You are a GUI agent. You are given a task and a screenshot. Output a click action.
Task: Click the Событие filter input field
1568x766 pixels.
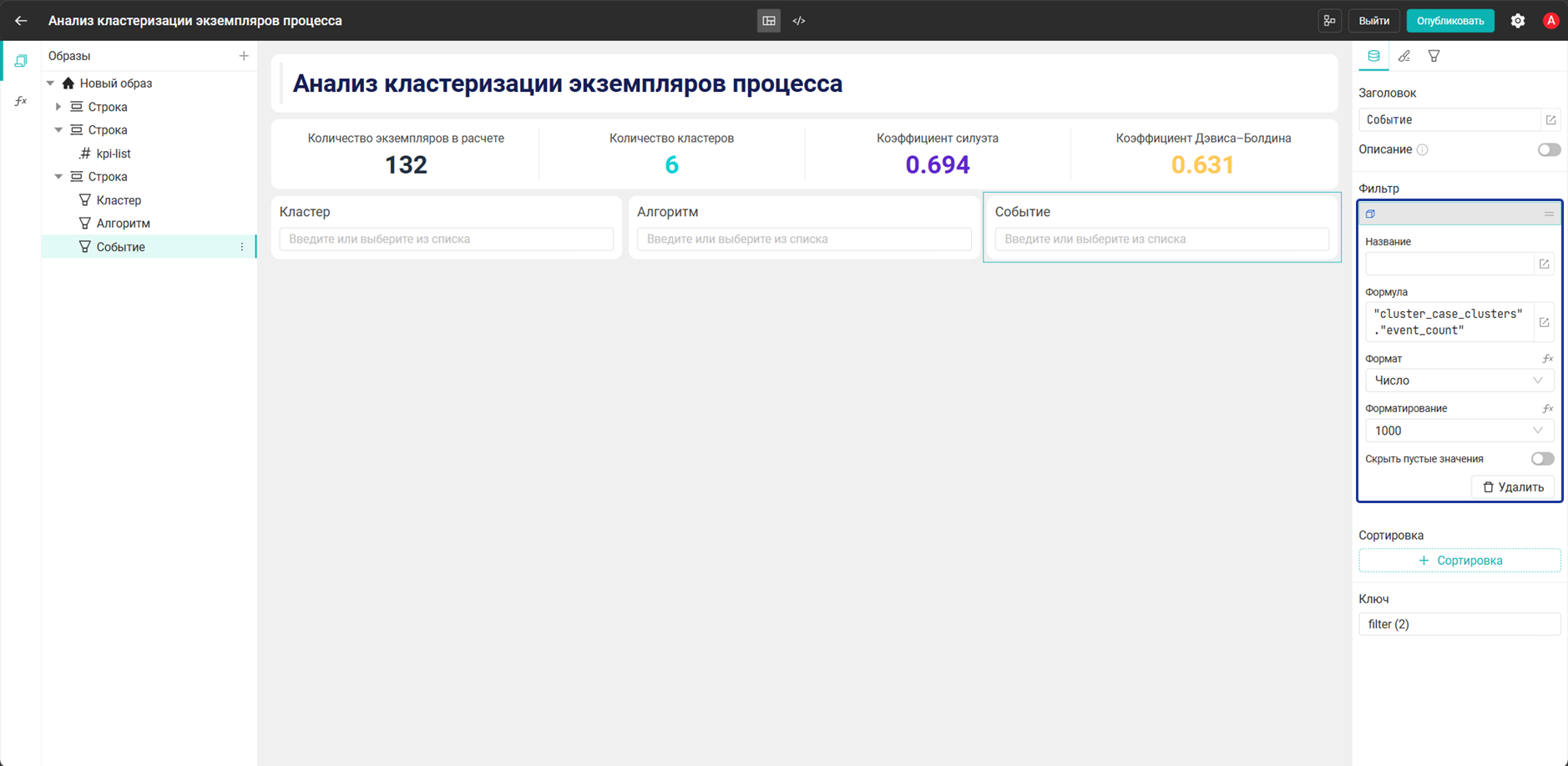coord(1162,239)
